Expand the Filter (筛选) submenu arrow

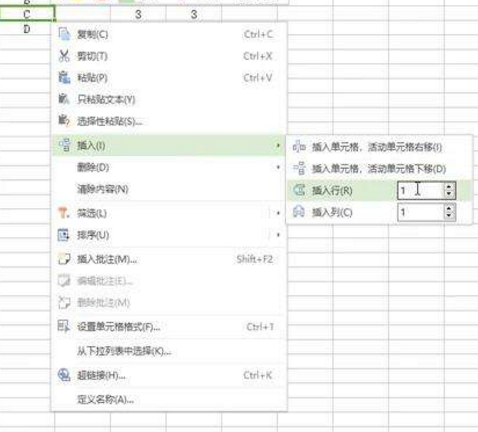click(x=278, y=213)
